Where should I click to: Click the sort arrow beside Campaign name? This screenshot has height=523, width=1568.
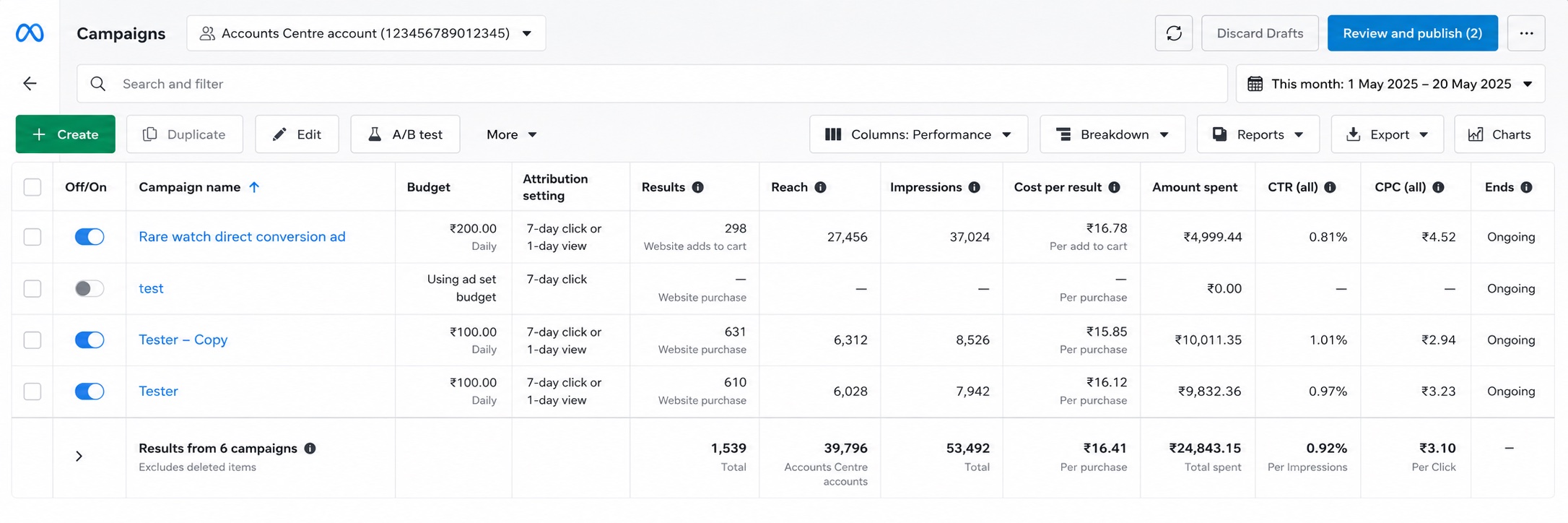[254, 187]
